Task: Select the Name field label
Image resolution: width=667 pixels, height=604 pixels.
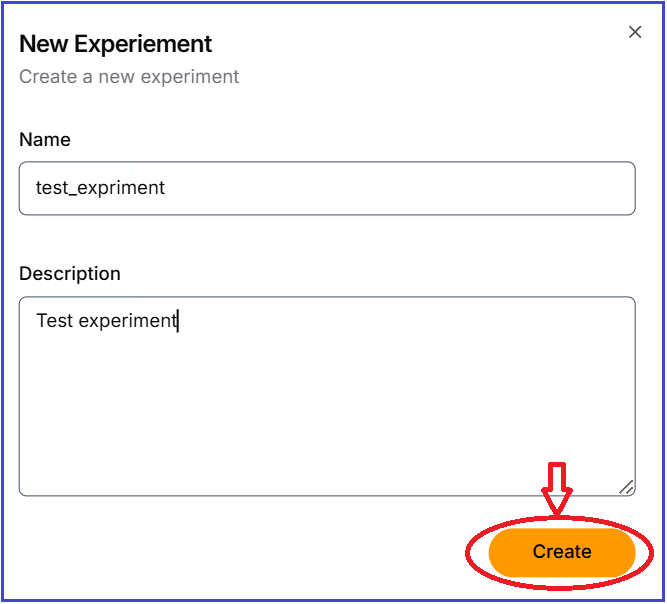Action: coord(45,140)
